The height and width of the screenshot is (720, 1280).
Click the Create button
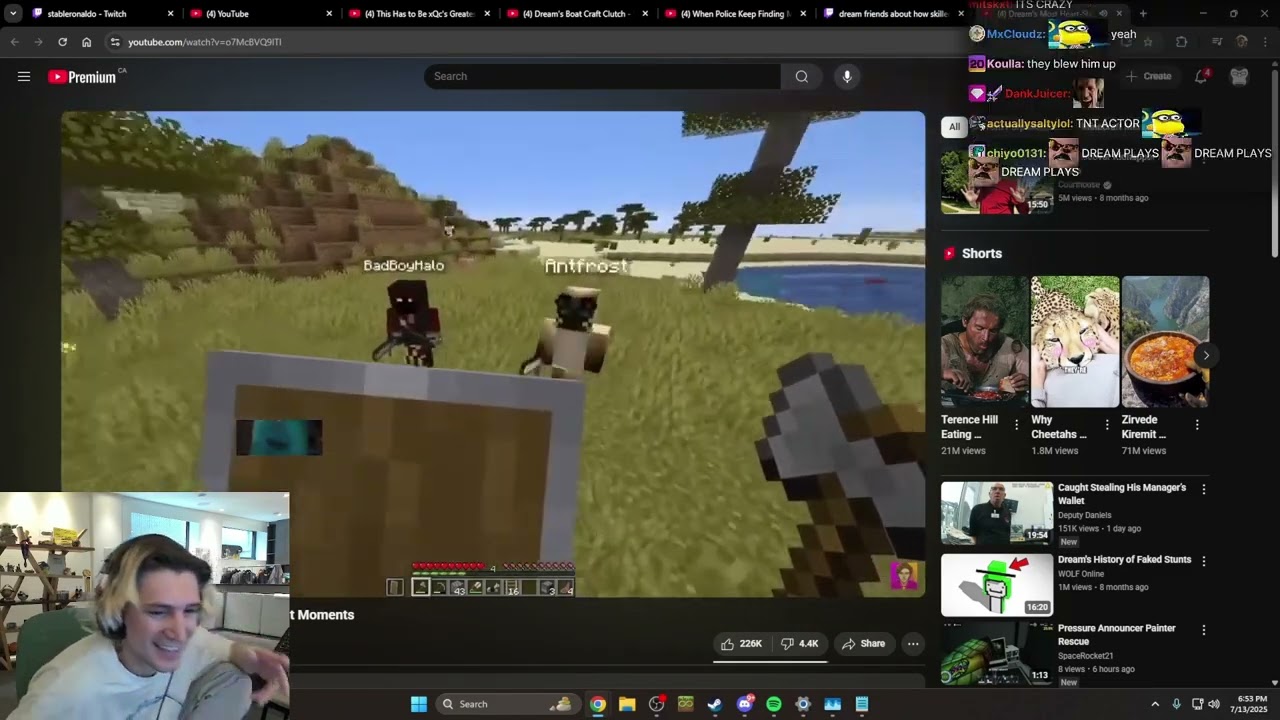pyautogui.click(x=1148, y=76)
